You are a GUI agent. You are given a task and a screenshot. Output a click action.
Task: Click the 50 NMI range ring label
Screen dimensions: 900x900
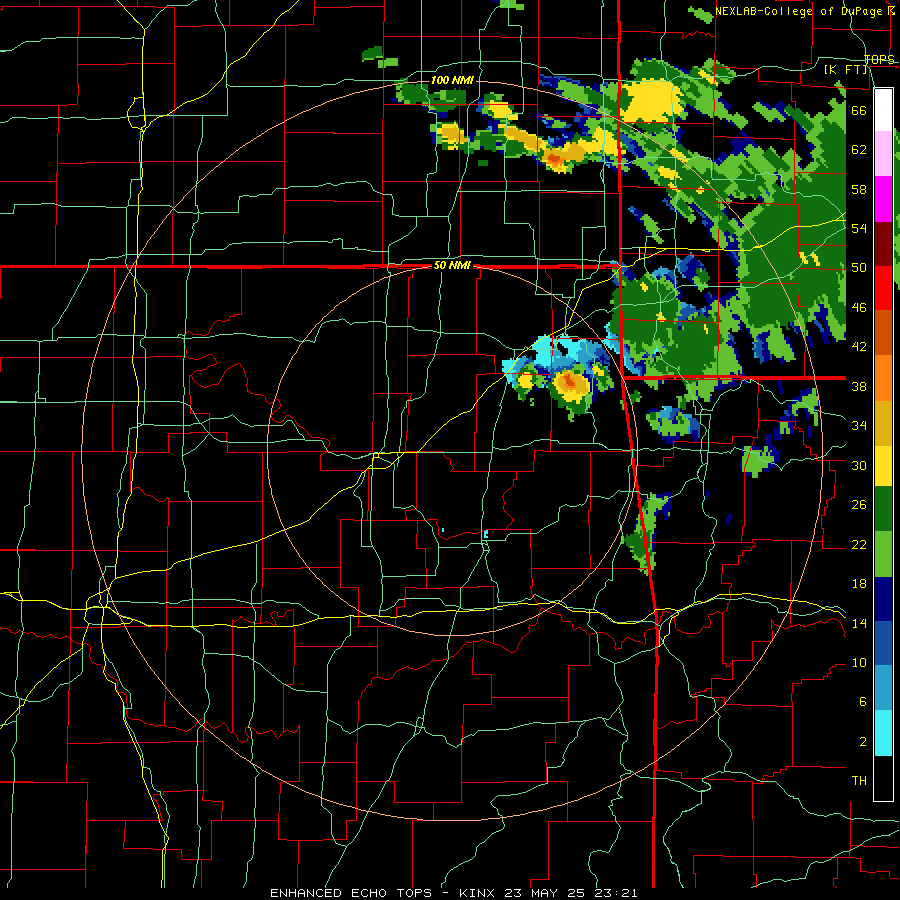(452, 265)
